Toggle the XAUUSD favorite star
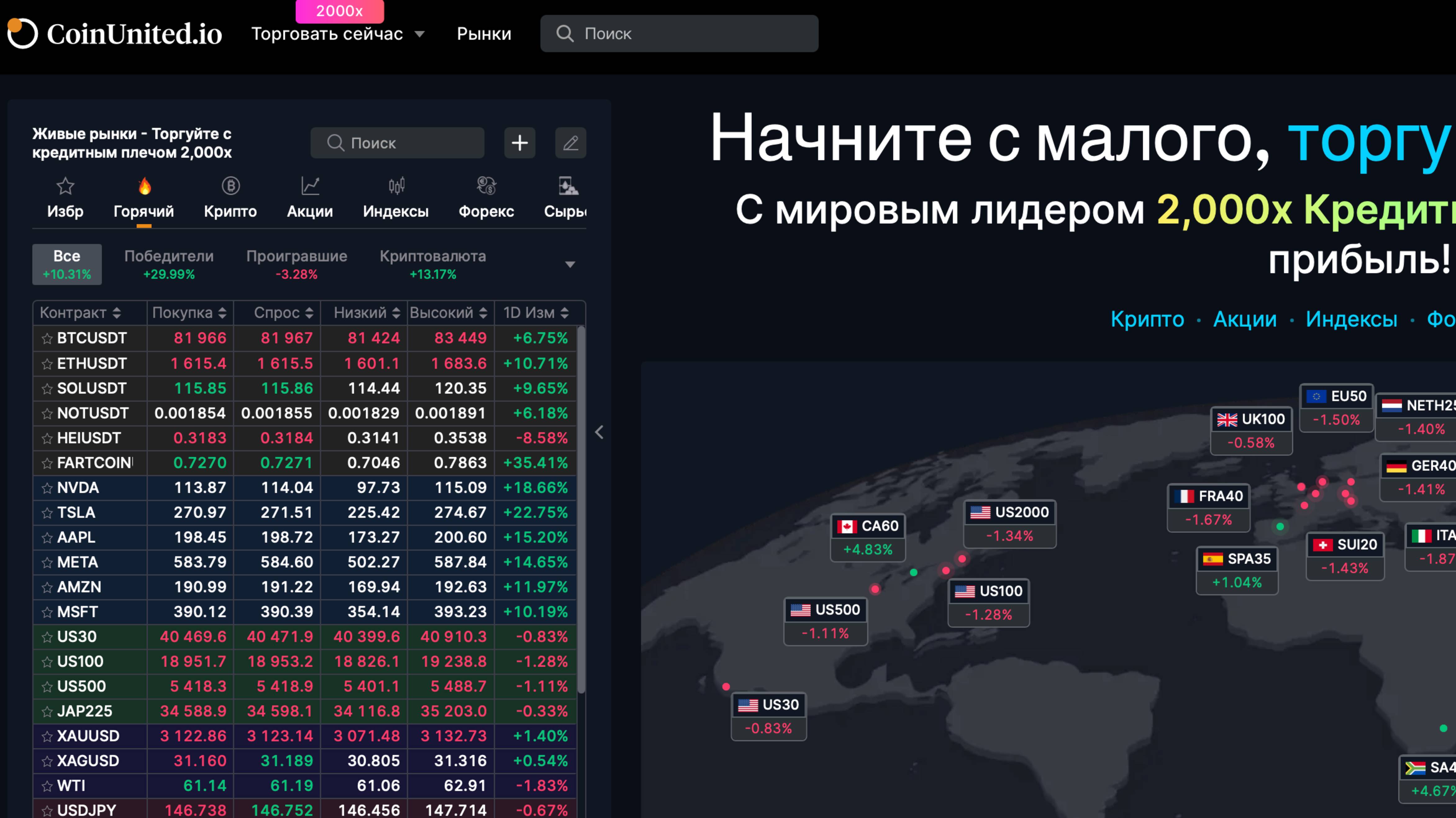The image size is (1456, 818). point(47,737)
